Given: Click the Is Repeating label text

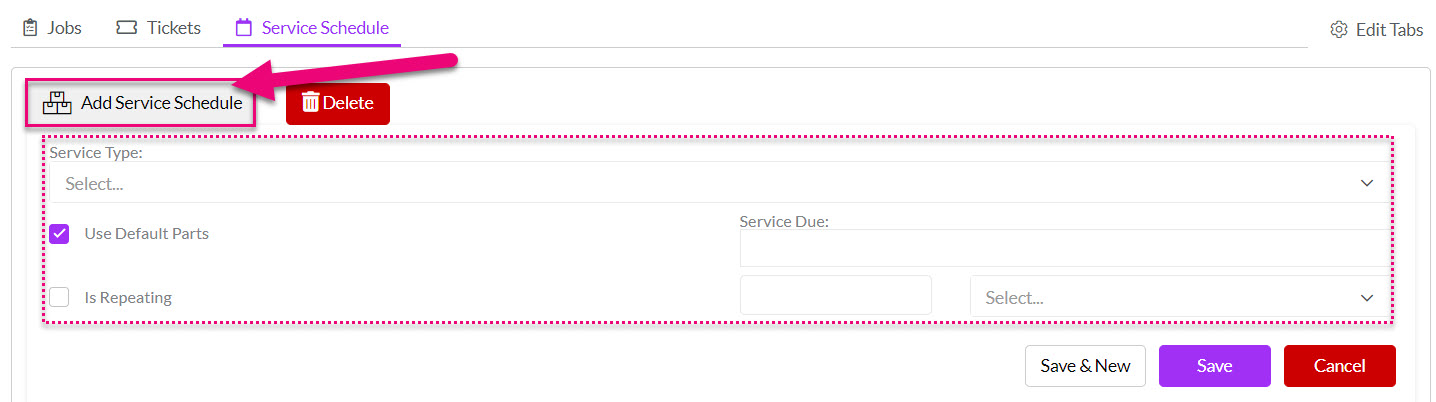Looking at the screenshot, I should pos(128,297).
